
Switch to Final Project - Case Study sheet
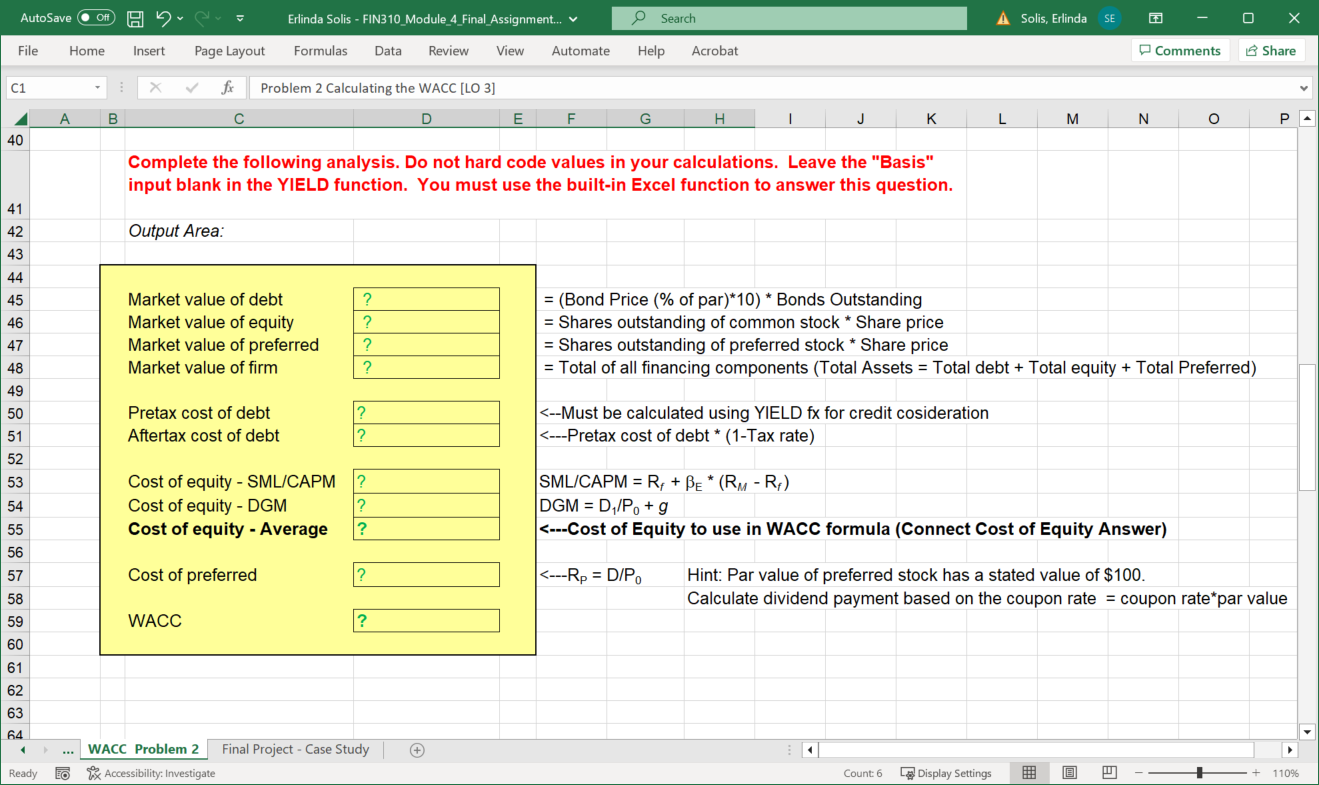(x=296, y=749)
